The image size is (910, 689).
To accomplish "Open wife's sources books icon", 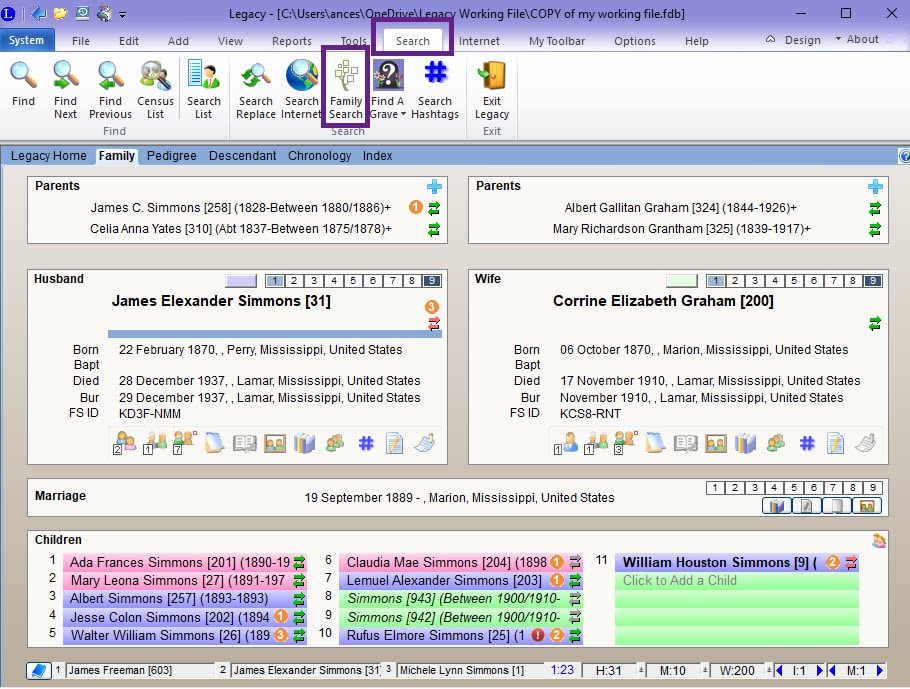I will point(745,444).
